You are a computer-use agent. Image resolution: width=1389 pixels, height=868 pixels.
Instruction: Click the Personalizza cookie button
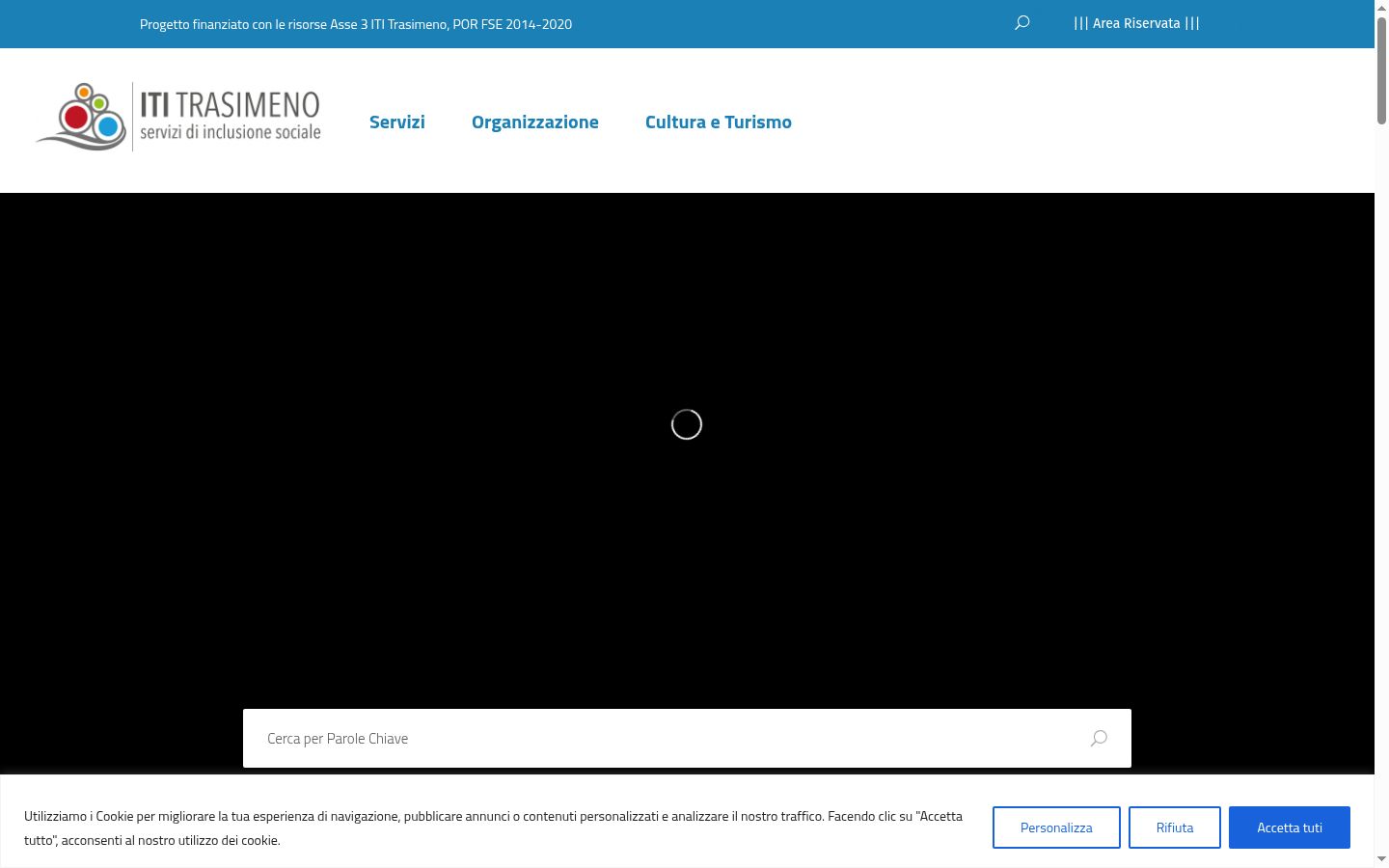point(1056,827)
